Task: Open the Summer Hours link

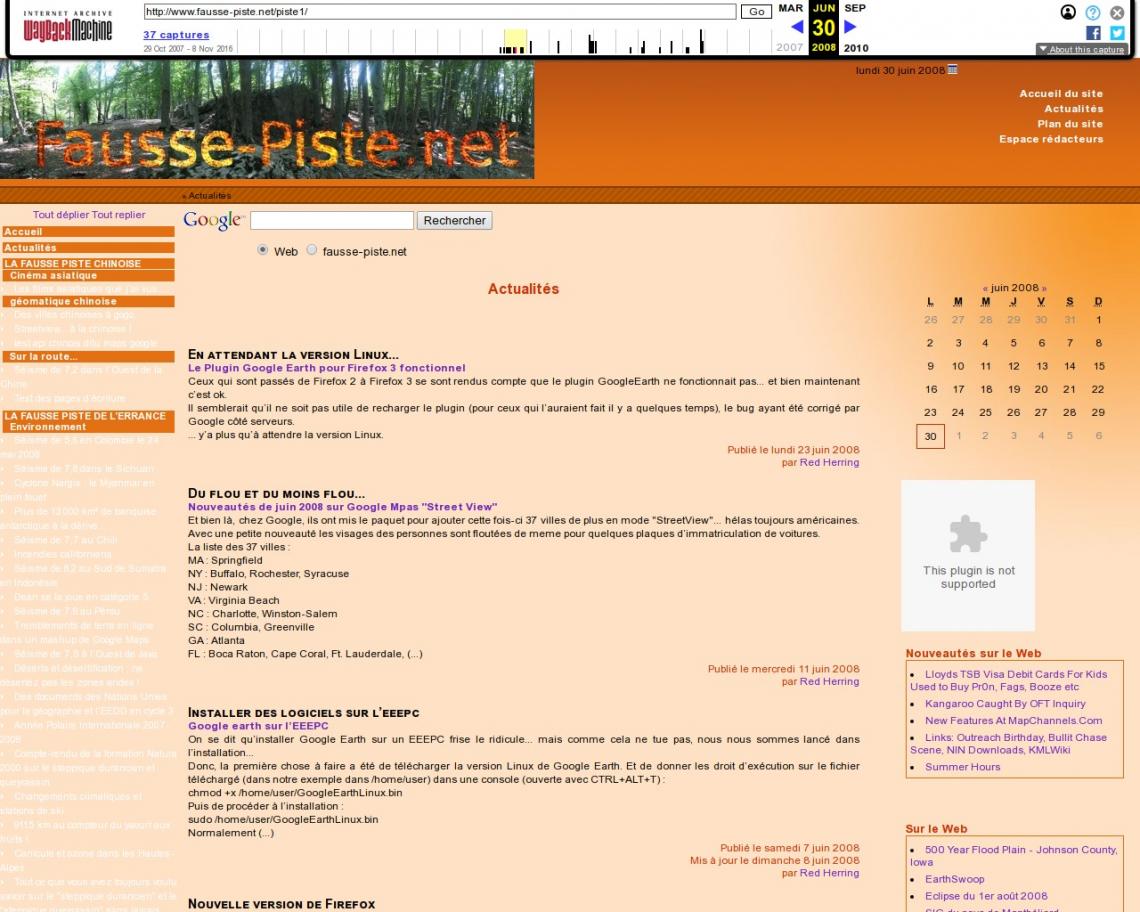Action: [963, 767]
